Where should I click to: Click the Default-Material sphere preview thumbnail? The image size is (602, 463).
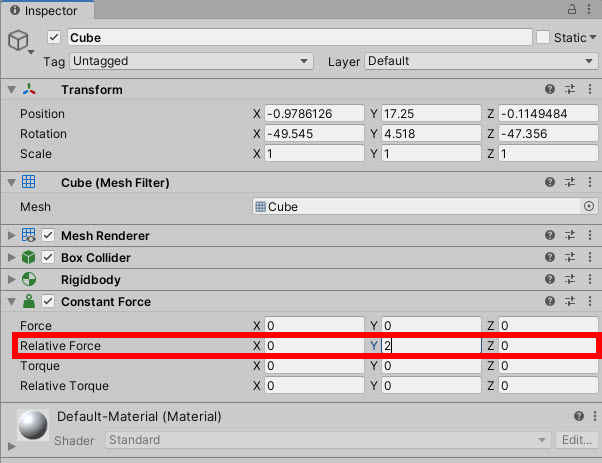33,425
